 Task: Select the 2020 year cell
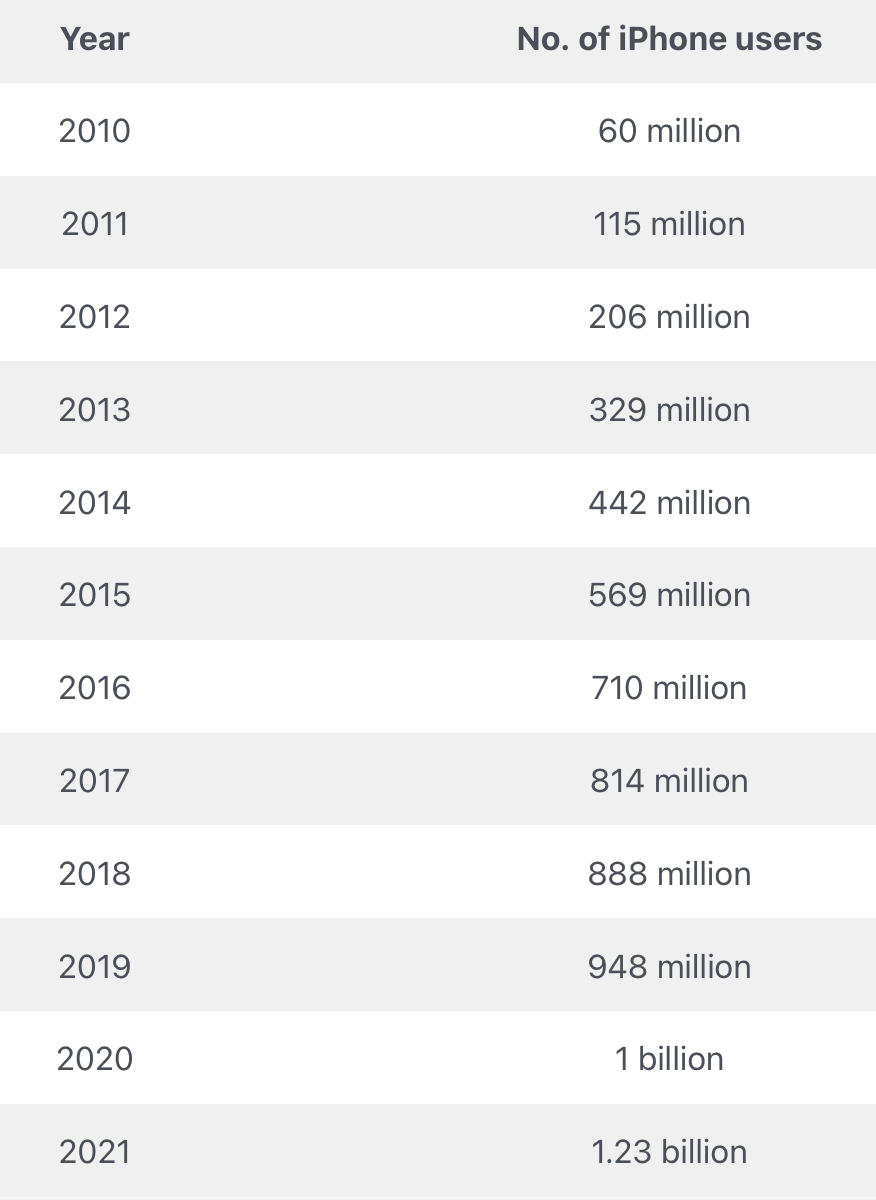[95, 1058]
